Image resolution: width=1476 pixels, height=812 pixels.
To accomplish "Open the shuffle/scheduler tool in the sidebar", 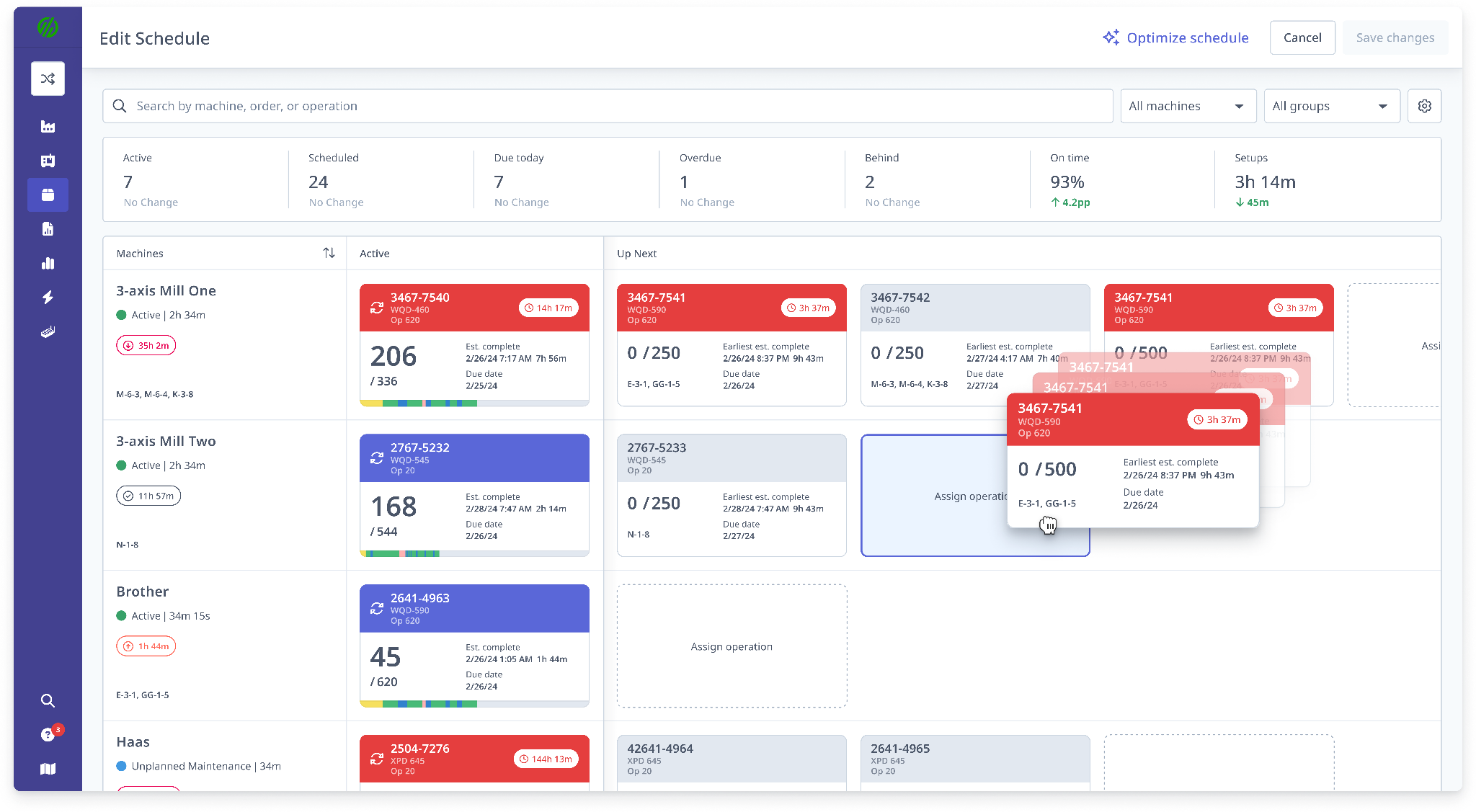I will [x=48, y=79].
